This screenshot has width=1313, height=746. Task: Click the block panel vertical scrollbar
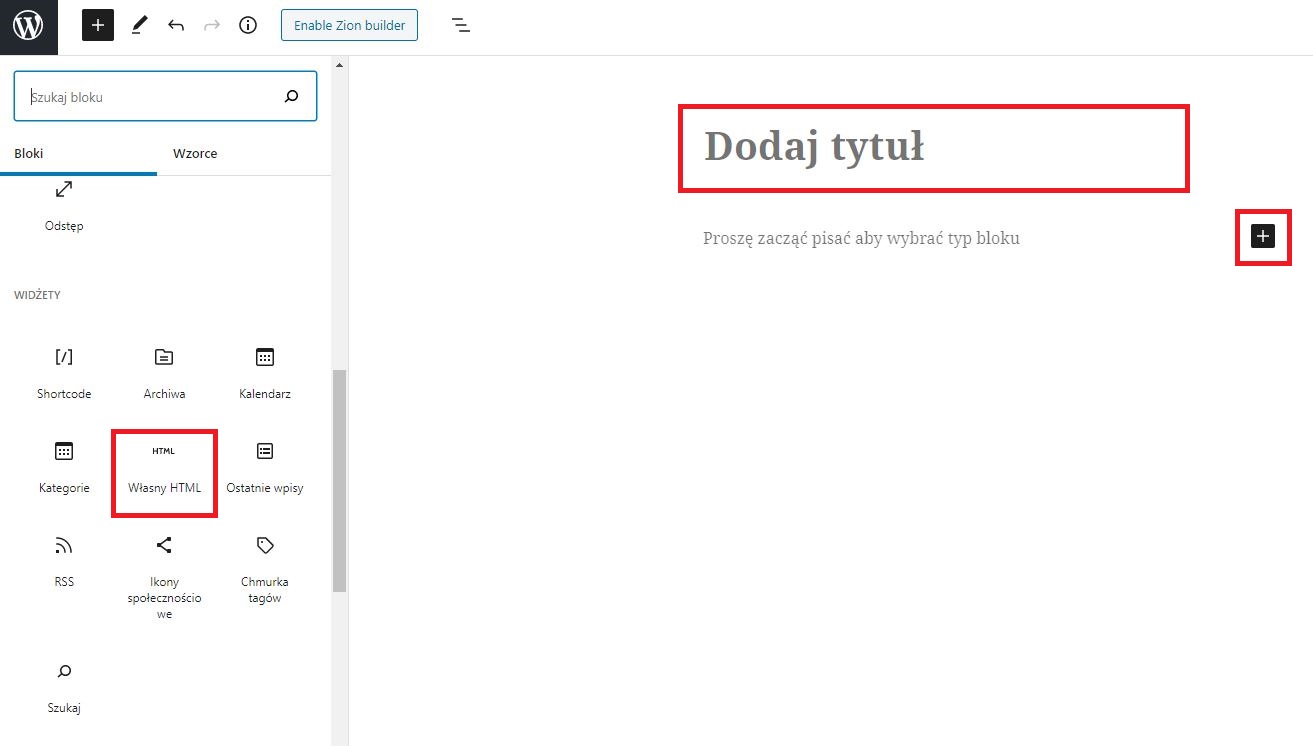coord(339,480)
